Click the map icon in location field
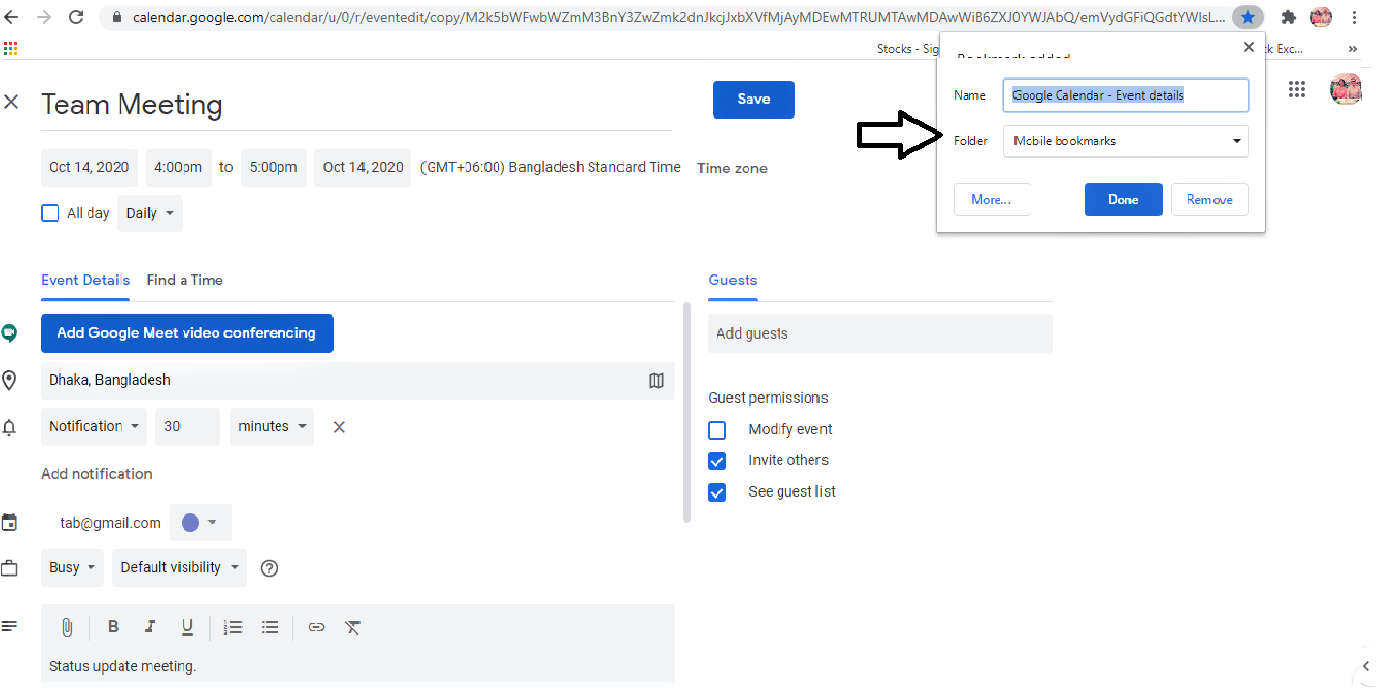Image resolution: width=1376 pixels, height=688 pixels. tap(656, 380)
